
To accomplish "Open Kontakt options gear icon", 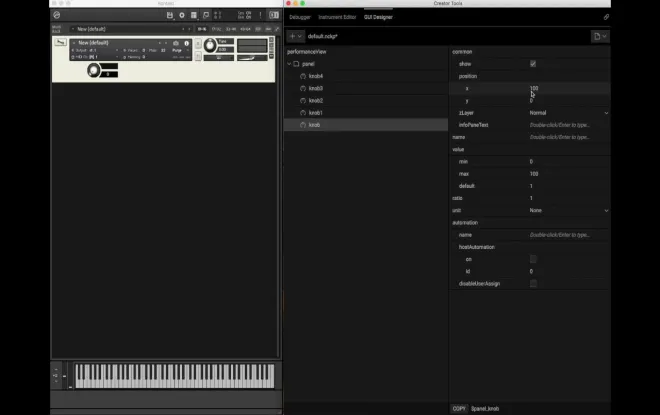I will [182, 15].
